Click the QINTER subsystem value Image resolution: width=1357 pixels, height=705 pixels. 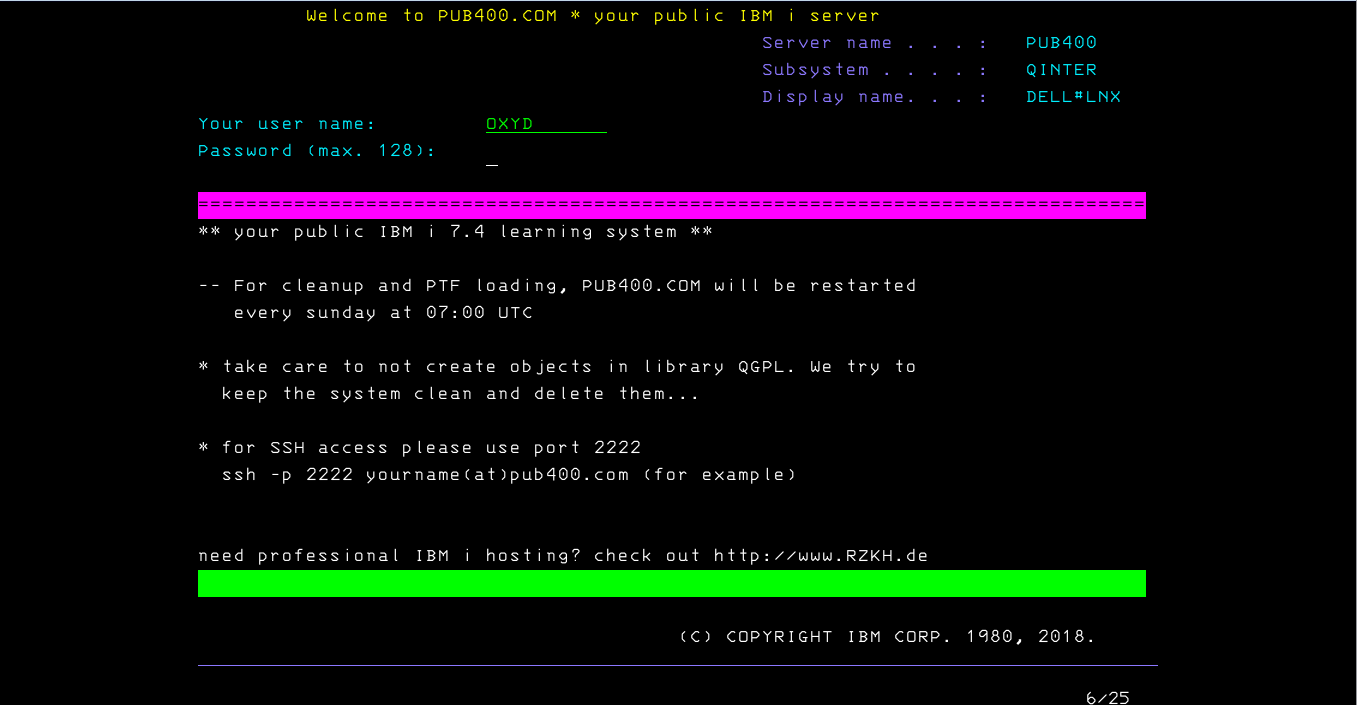(1061, 70)
